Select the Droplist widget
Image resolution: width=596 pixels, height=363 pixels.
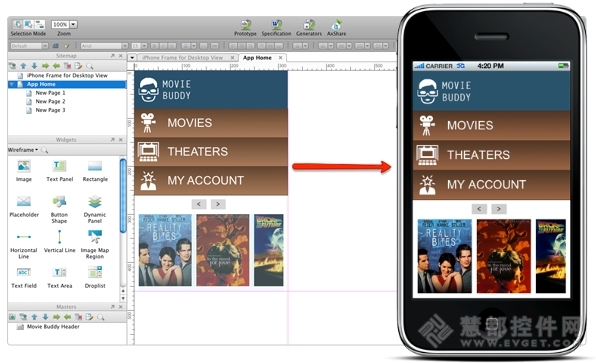tap(95, 278)
